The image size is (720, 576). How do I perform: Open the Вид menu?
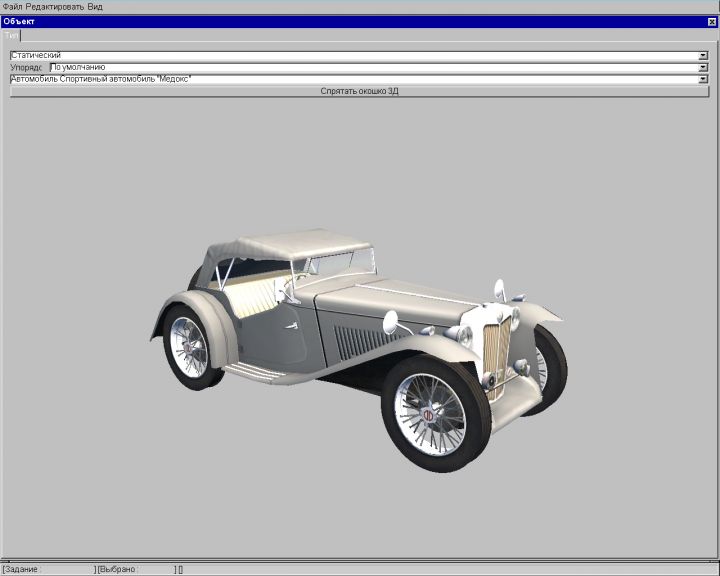click(95, 6)
